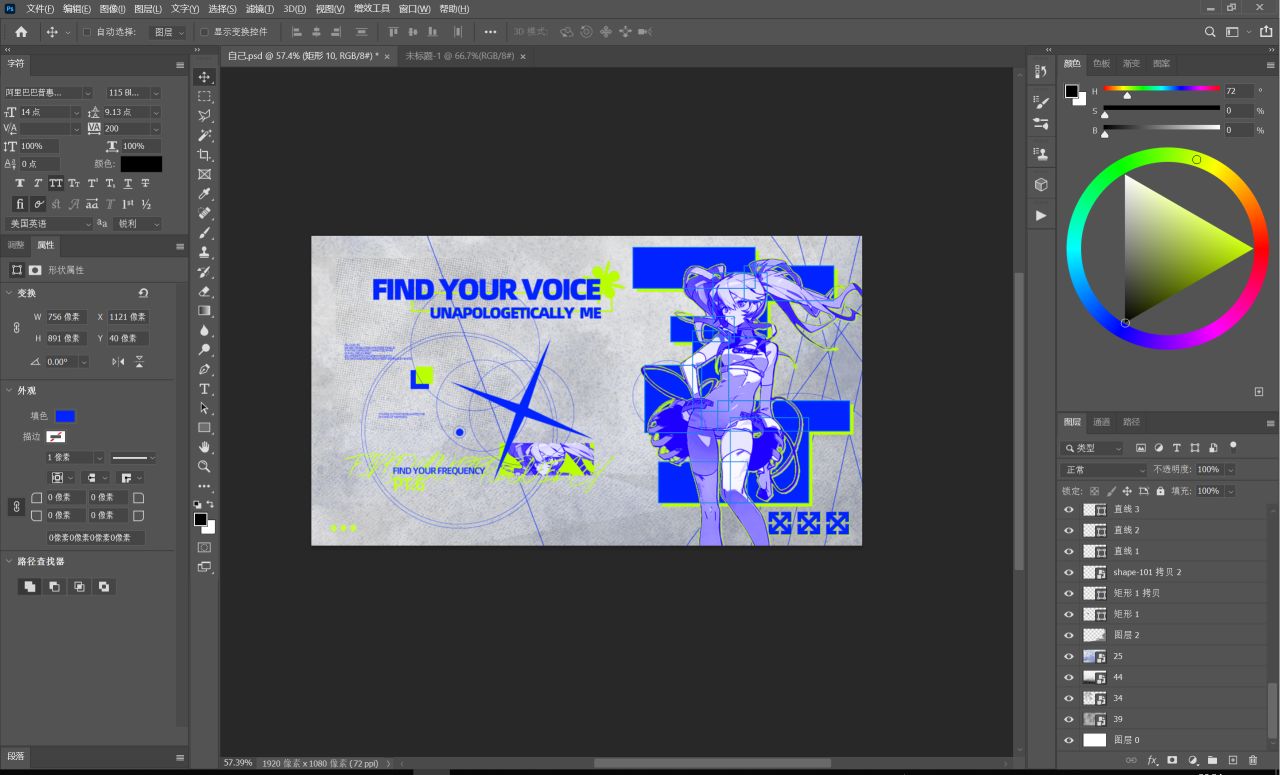The image size is (1280, 775).
Task: Collapse the 外观 section in Properties
Action: pyautogui.click(x=10, y=391)
